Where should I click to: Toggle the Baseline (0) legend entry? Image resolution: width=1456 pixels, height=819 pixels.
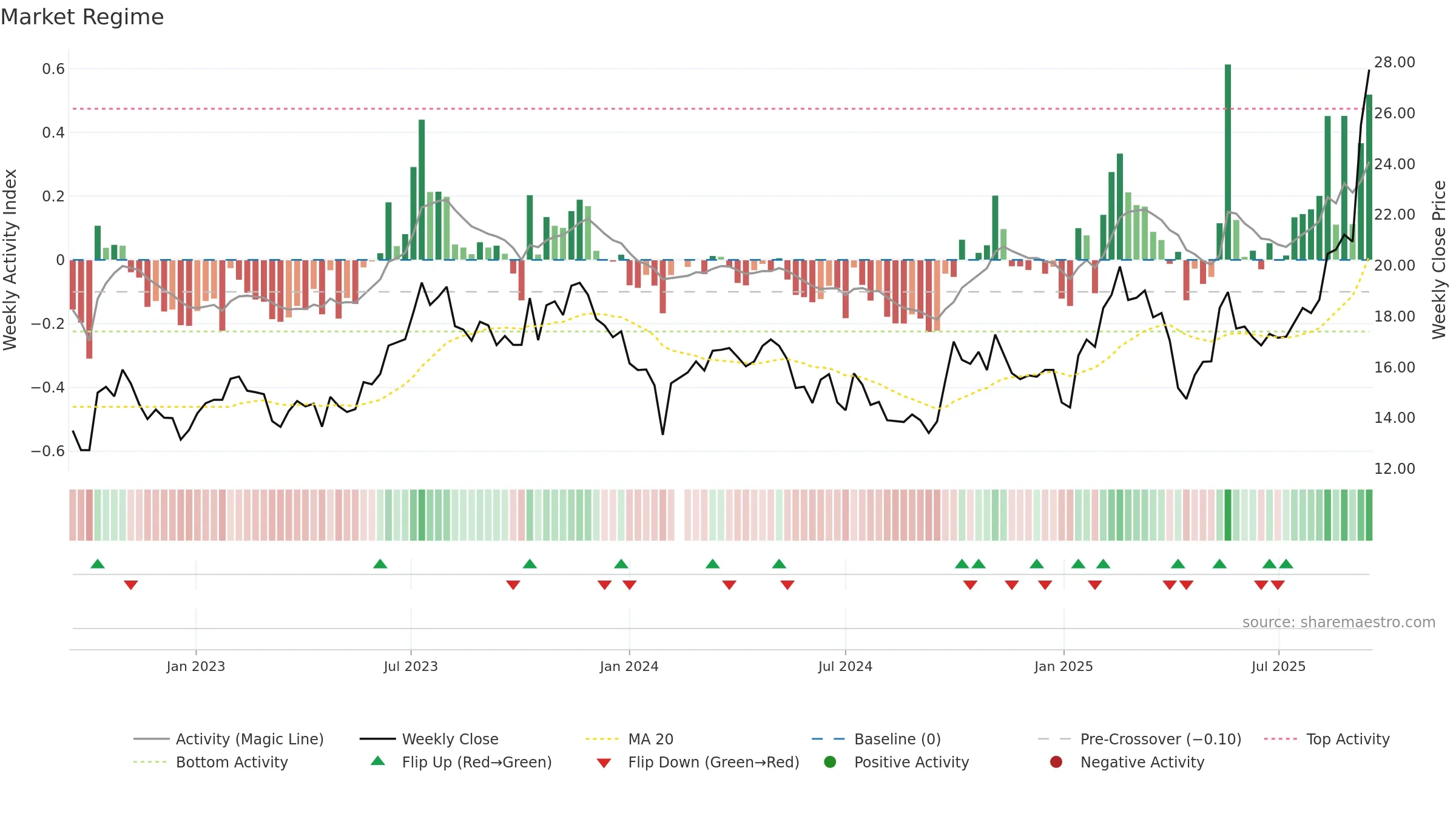click(x=876, y=739)
